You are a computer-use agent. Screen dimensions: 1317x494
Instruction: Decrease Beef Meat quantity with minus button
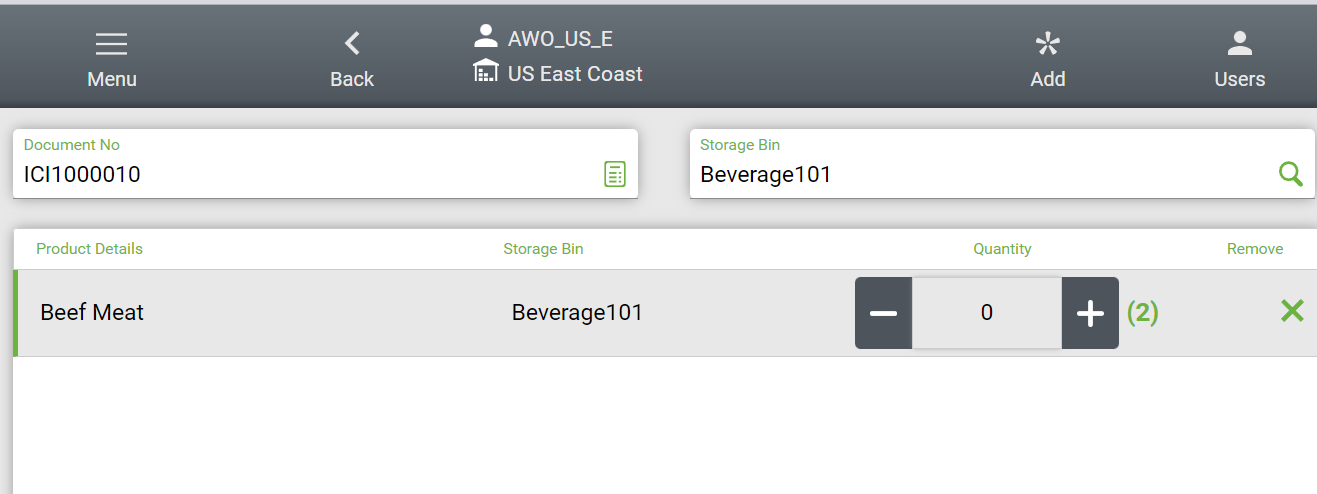pyautogui.click(x=883, y=313)
